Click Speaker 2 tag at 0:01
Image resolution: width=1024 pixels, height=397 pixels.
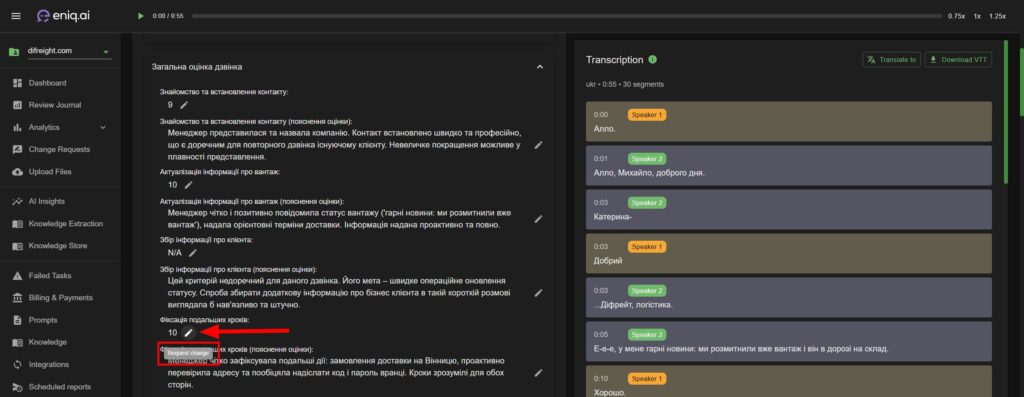647,159
